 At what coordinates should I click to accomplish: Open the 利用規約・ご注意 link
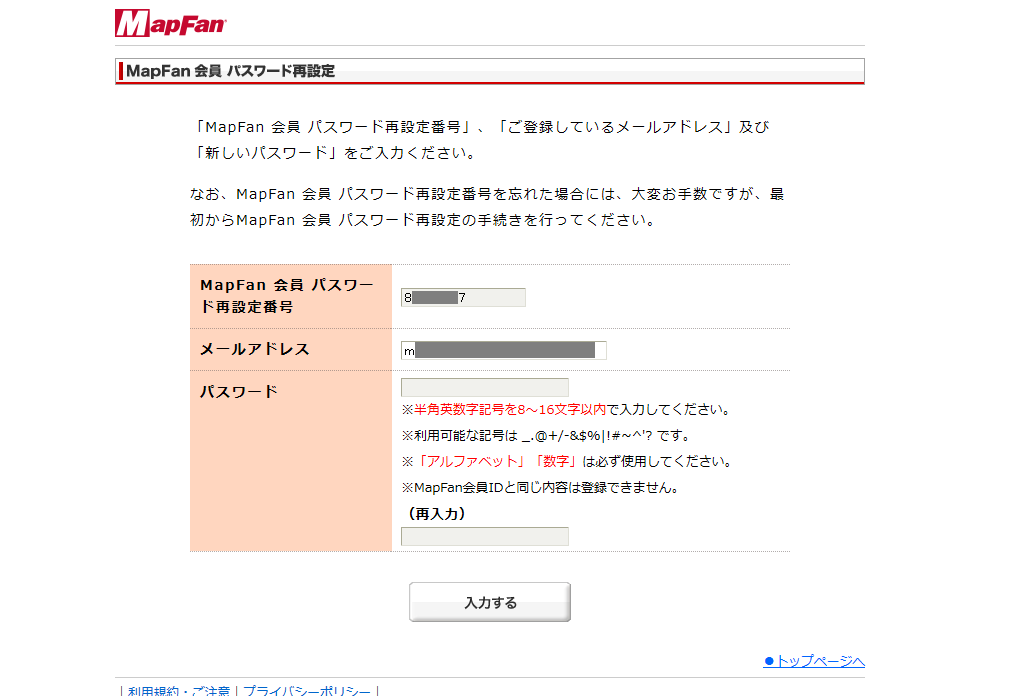coord(179,690)
